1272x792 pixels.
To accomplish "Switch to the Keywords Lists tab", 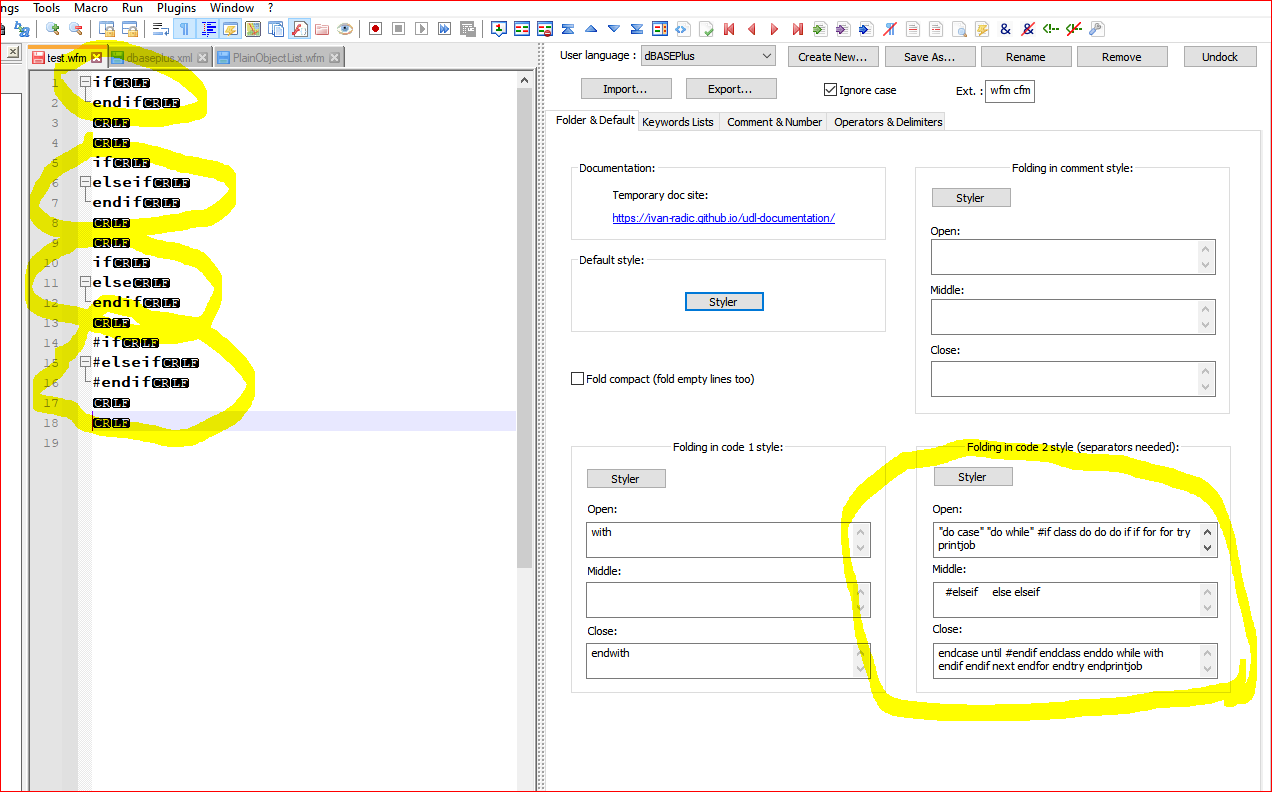I will point(678,122).
